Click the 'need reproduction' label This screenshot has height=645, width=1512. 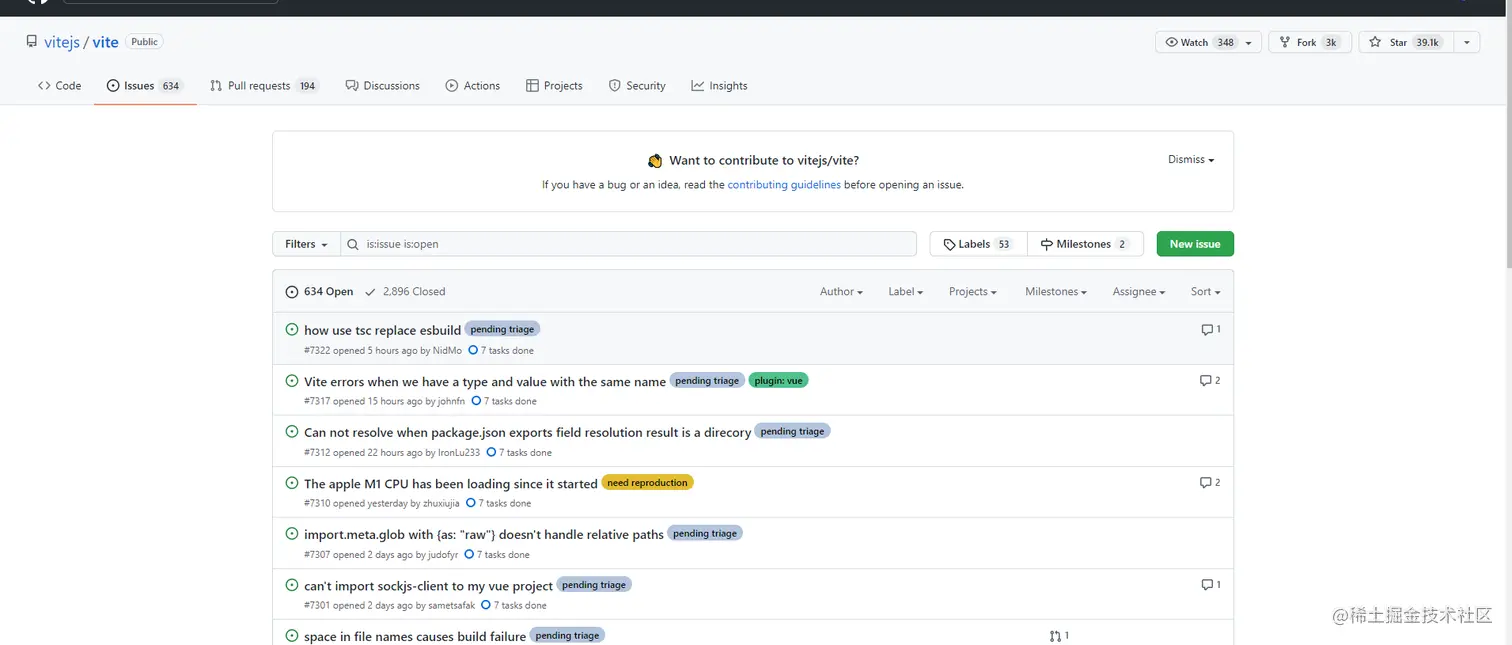coord(647,482)
